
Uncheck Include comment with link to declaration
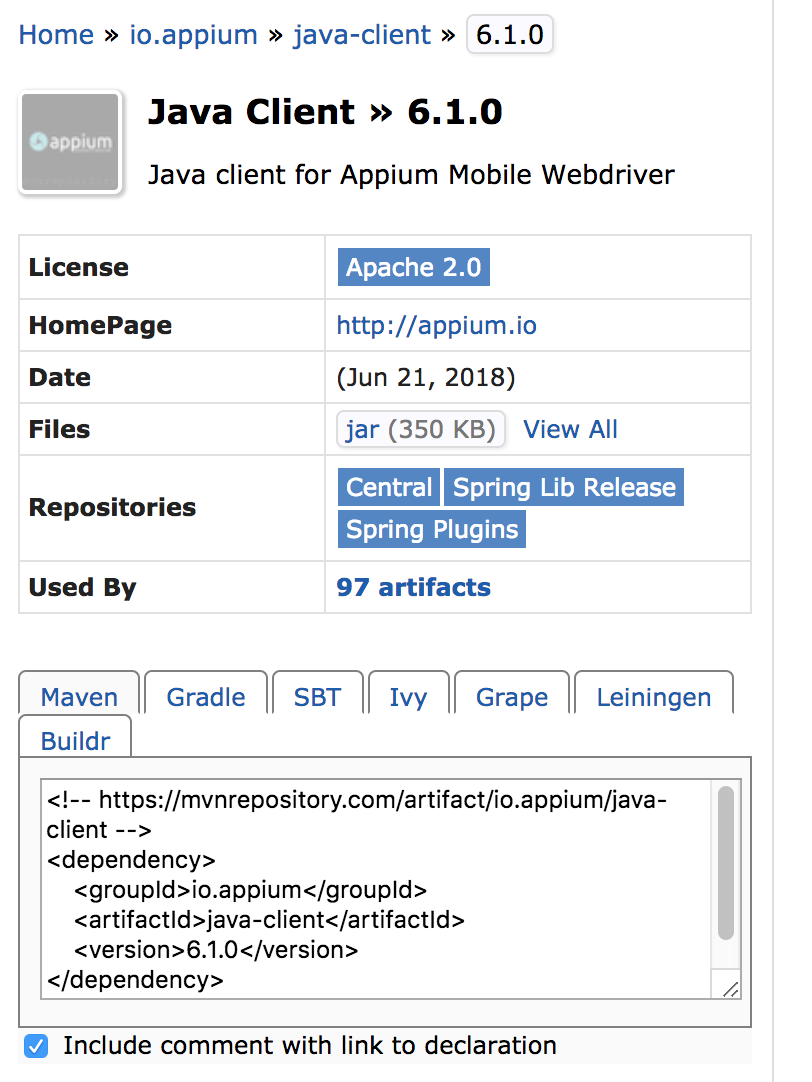(x=36, y=1046)
